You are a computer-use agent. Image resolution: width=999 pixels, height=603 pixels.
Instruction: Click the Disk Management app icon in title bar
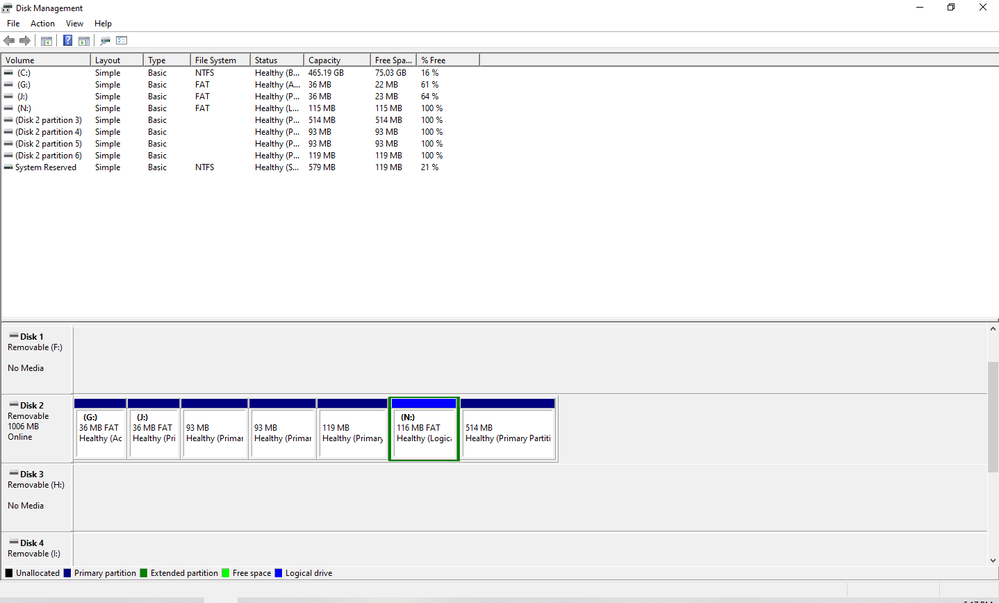pyautogui.click(x=8, y=7)
